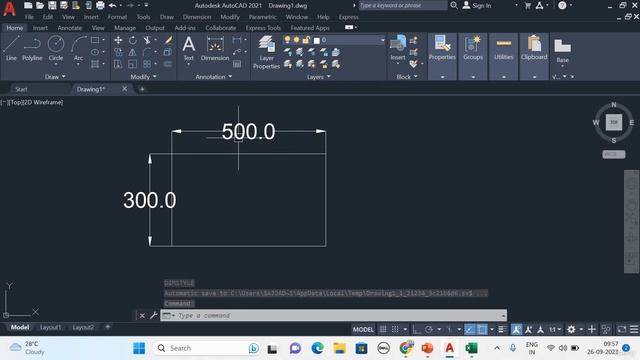Viewport: 640px width, 360px height.
Task: Activate the Stretch tool
Action: point(118,64)
